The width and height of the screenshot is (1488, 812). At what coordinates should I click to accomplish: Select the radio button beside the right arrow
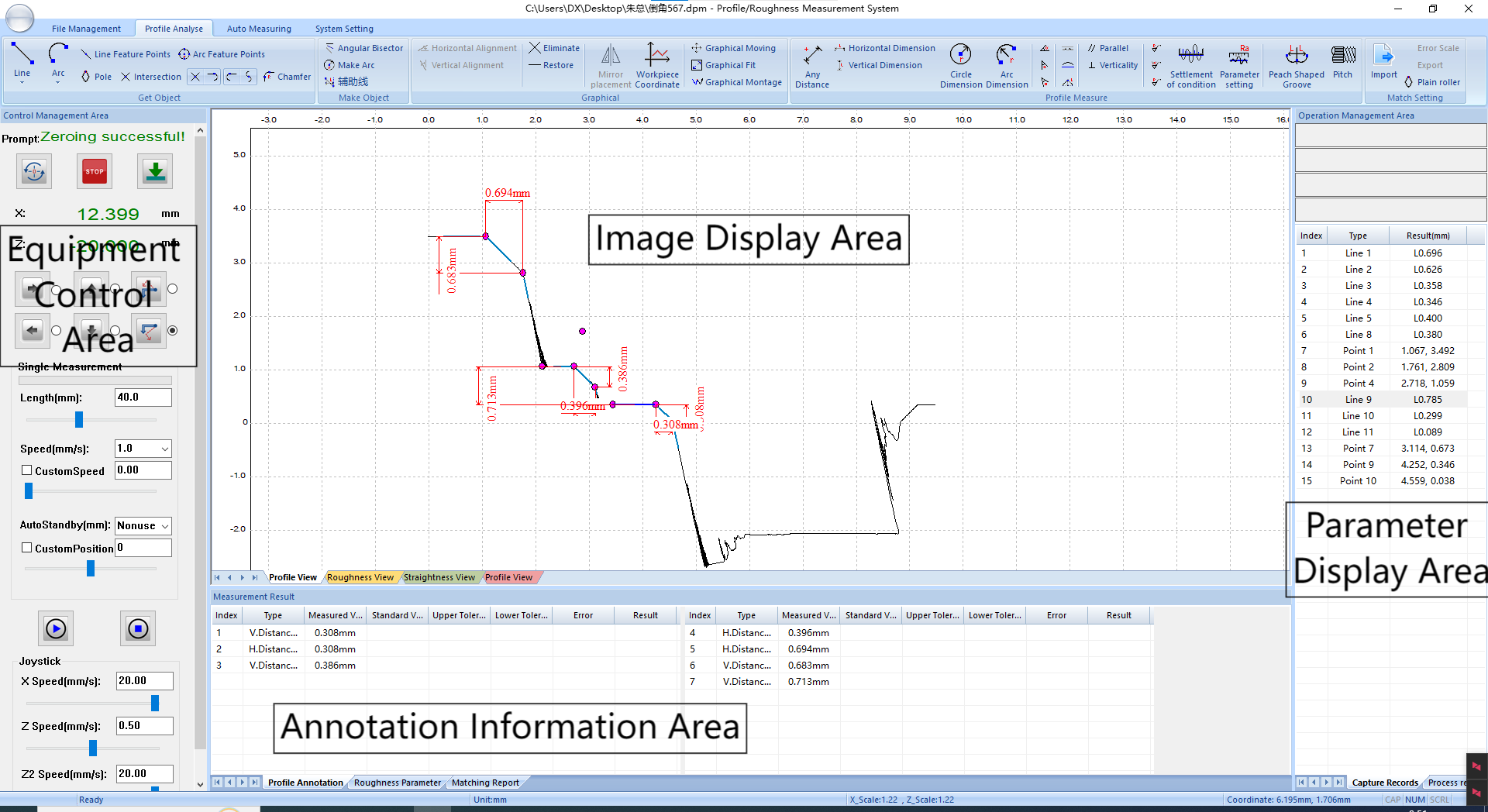click(x=56, y=290)
